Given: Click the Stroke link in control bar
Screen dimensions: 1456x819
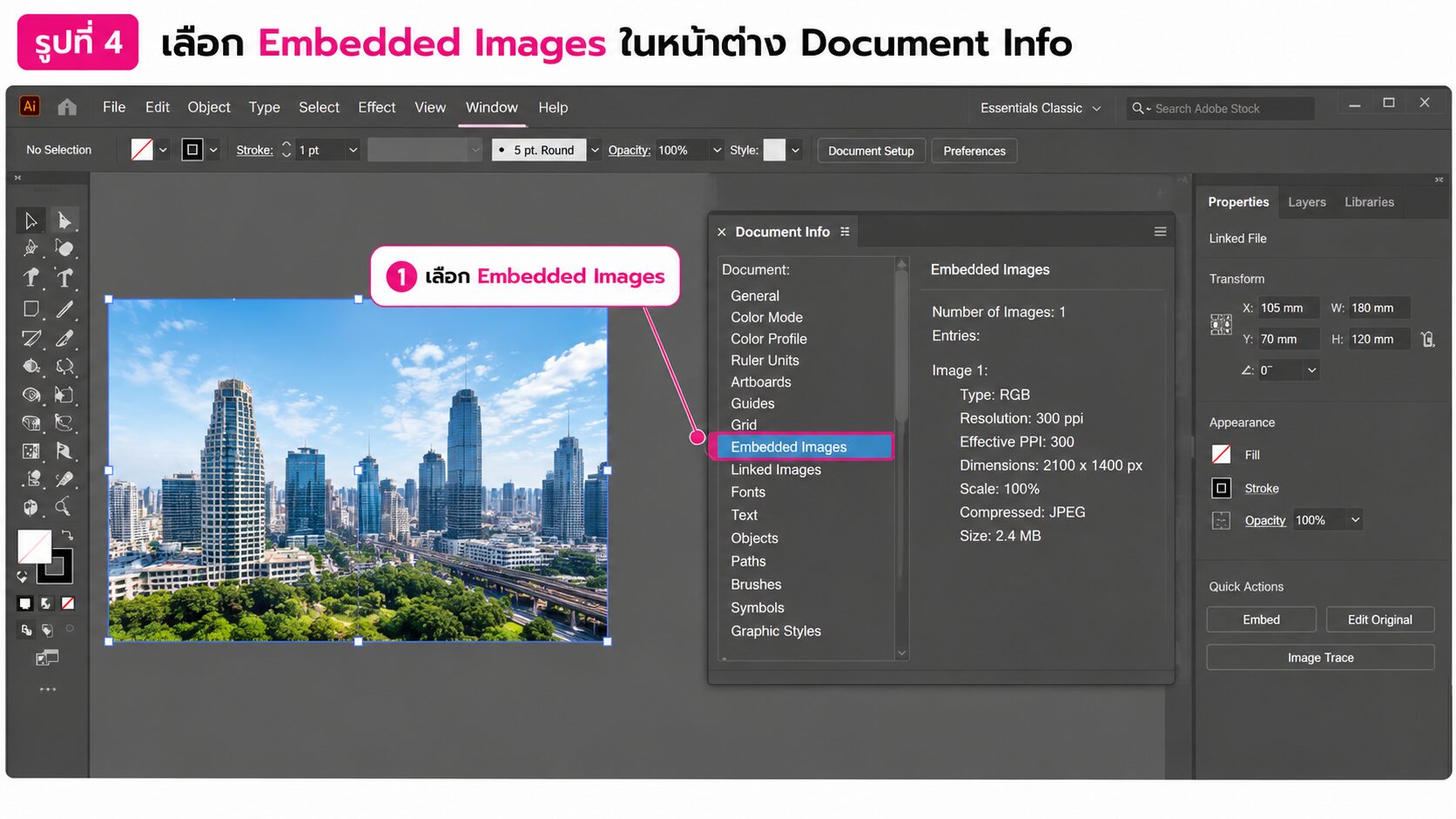Looking at the screenshot, I should (x=254, y=150).
